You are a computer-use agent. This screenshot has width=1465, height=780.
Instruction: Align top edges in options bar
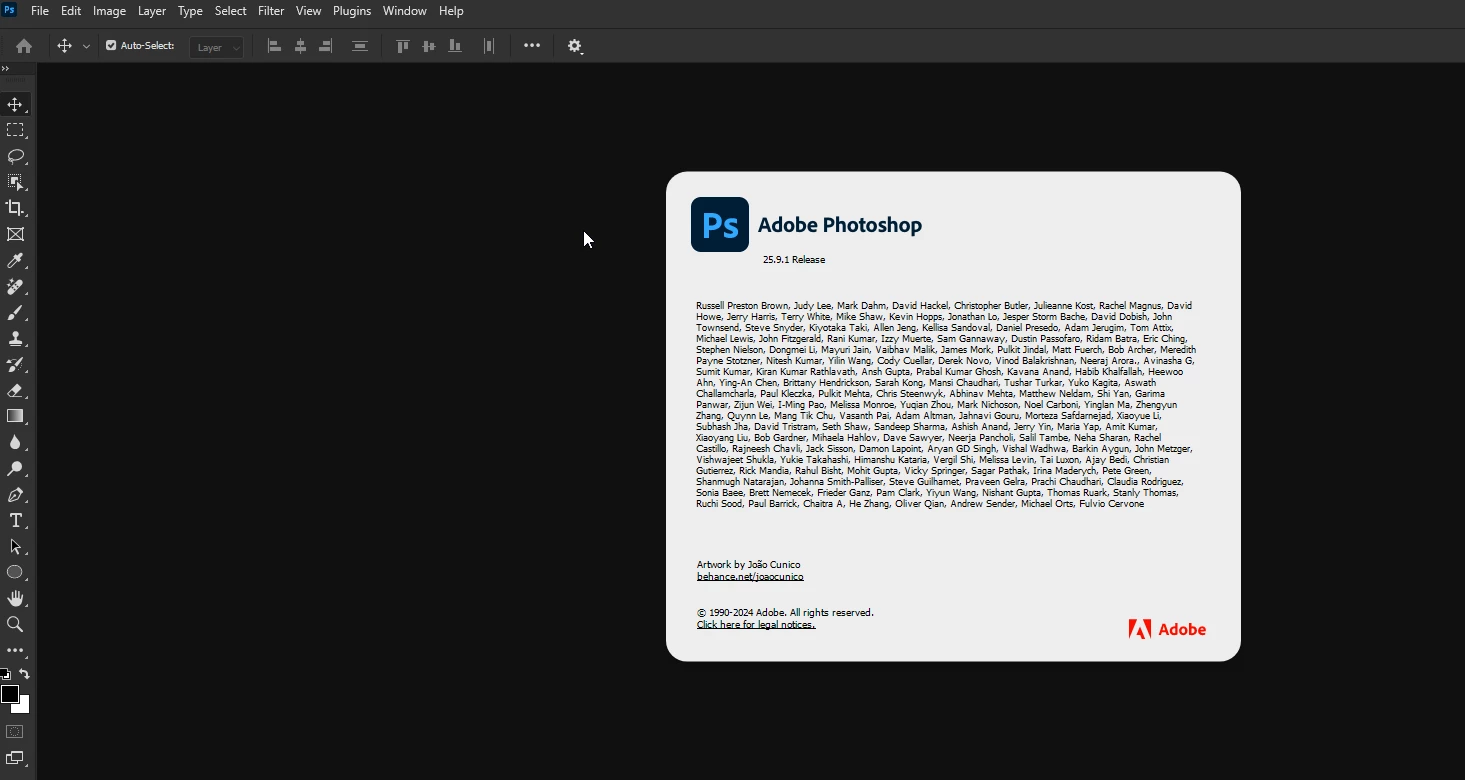pos(403,46)
